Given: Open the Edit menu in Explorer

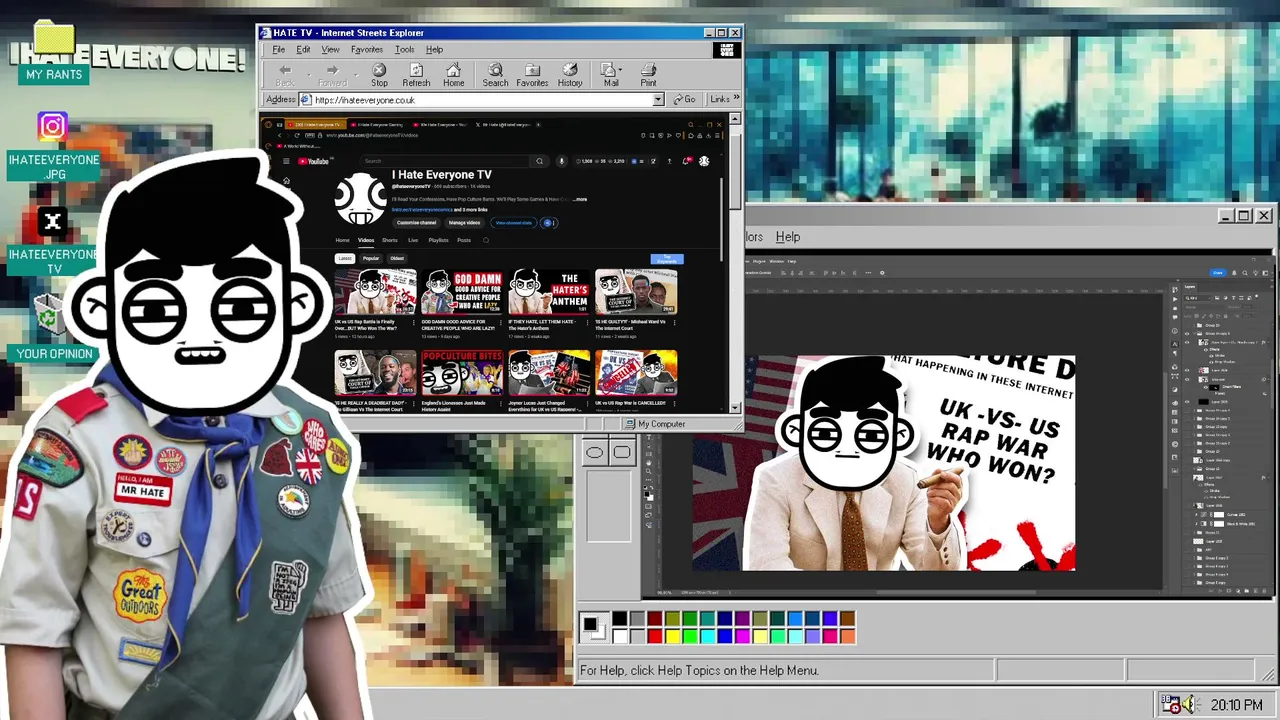Looking at the screenshot, I should click(303, 49).
